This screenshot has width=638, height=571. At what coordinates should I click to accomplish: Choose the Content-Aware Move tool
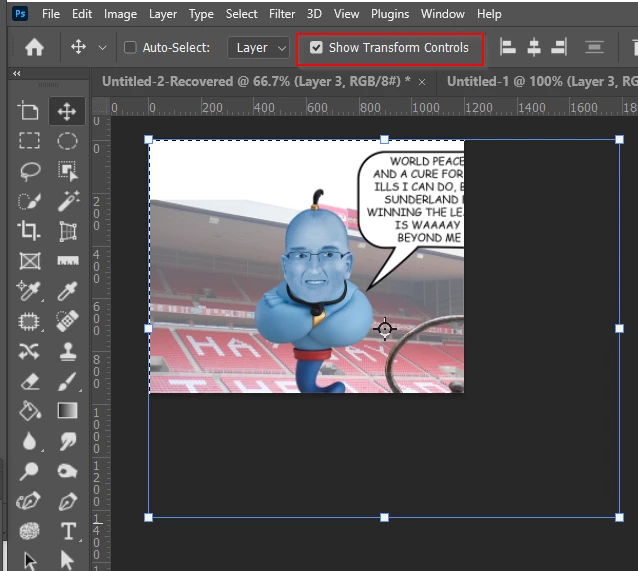click(29, 351)
